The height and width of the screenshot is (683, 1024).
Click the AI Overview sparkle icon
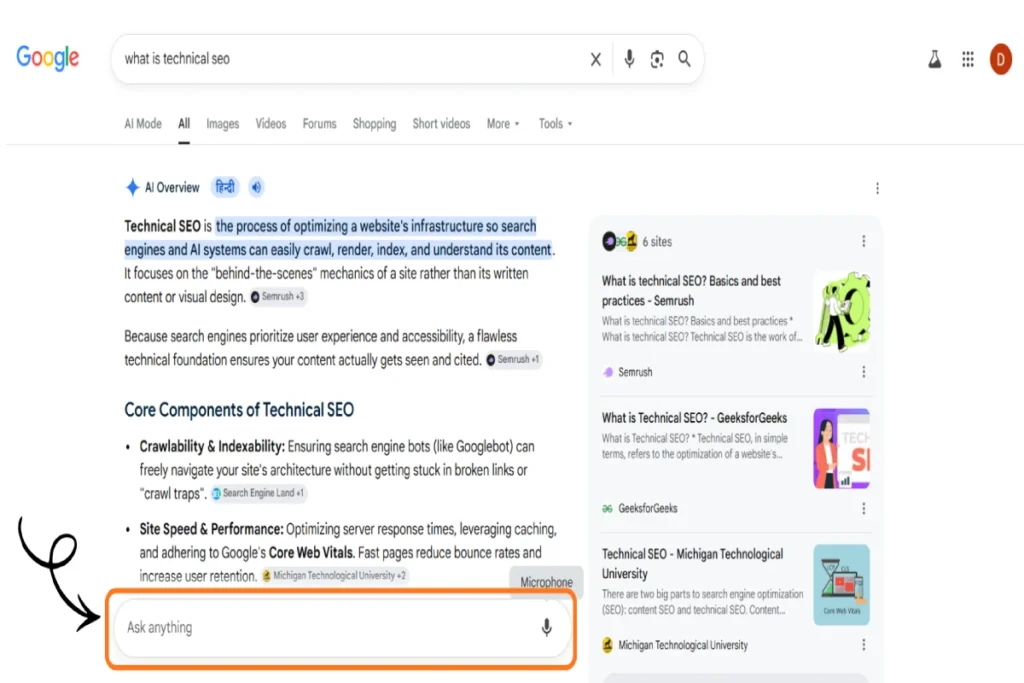coord(132,187)
